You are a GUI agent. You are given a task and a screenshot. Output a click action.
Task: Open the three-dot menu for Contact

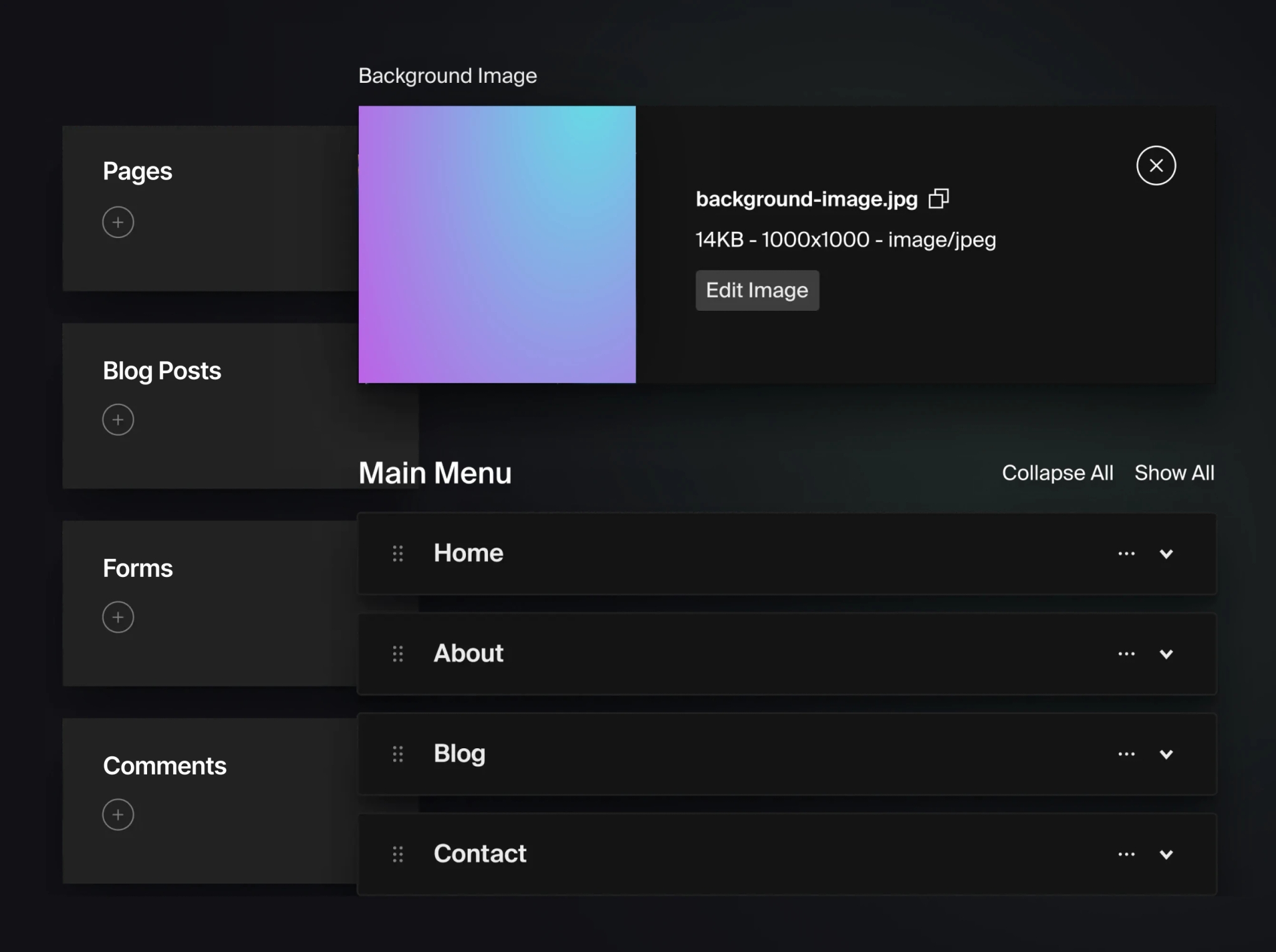[x=1126, y=855]
